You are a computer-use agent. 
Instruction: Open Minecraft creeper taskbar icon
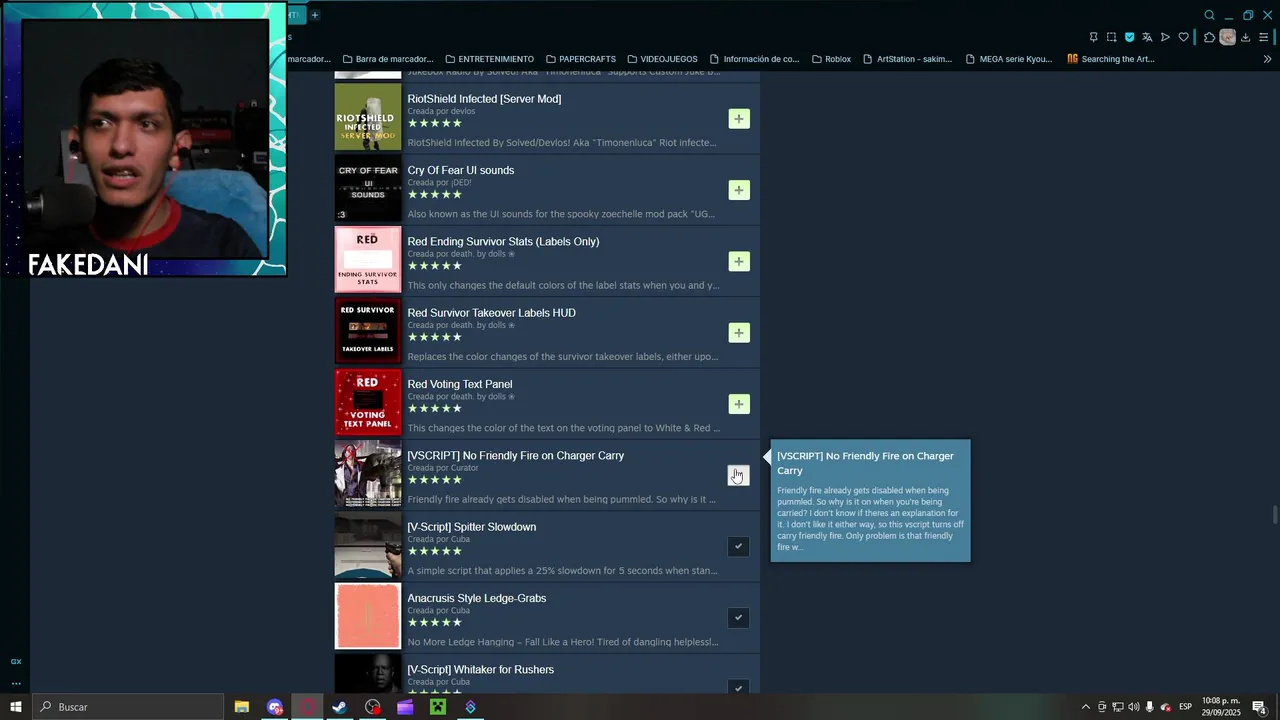pyautogui.click(x=437, y=707)
